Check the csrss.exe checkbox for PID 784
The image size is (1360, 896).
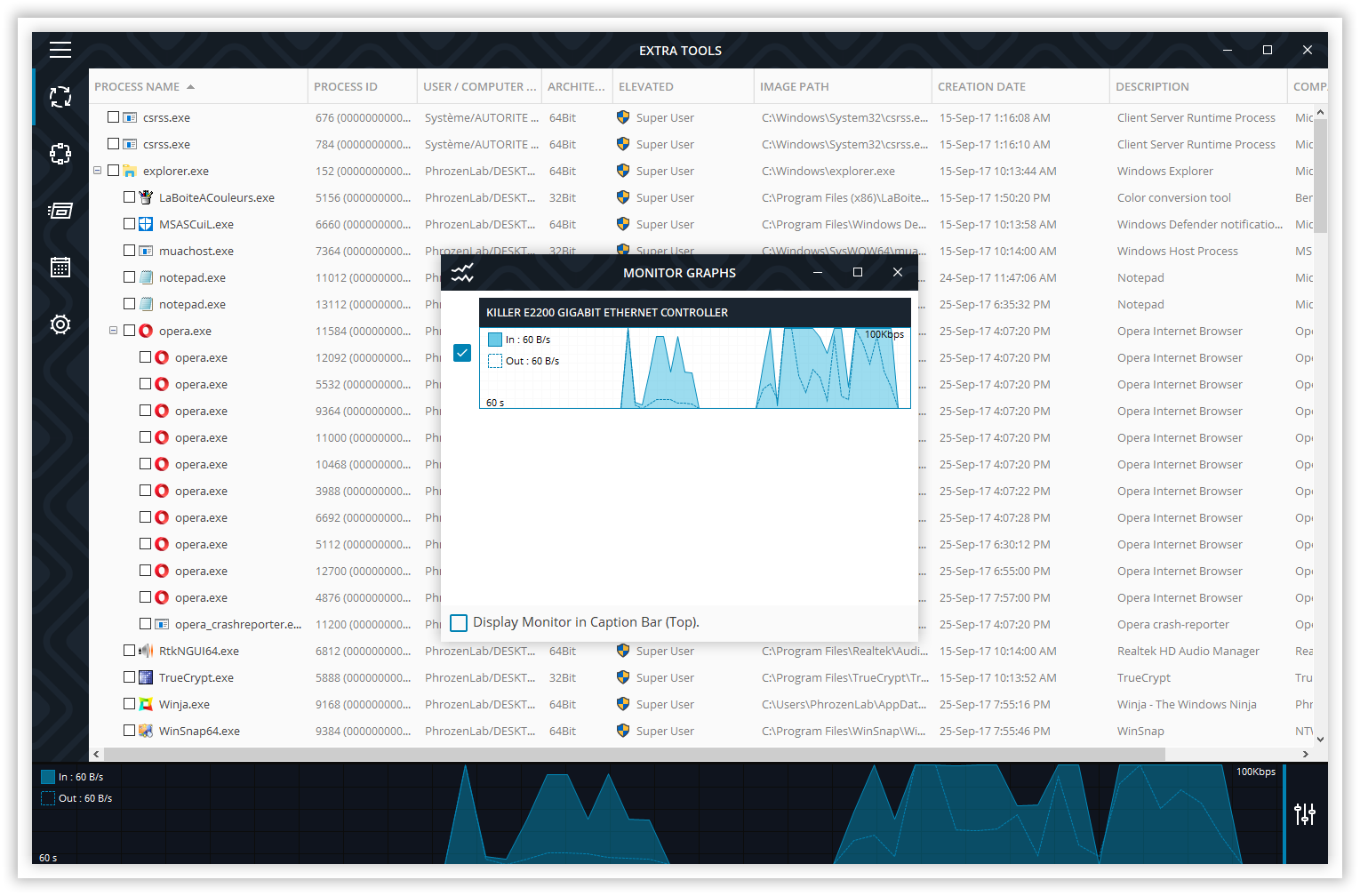(113, 144)
